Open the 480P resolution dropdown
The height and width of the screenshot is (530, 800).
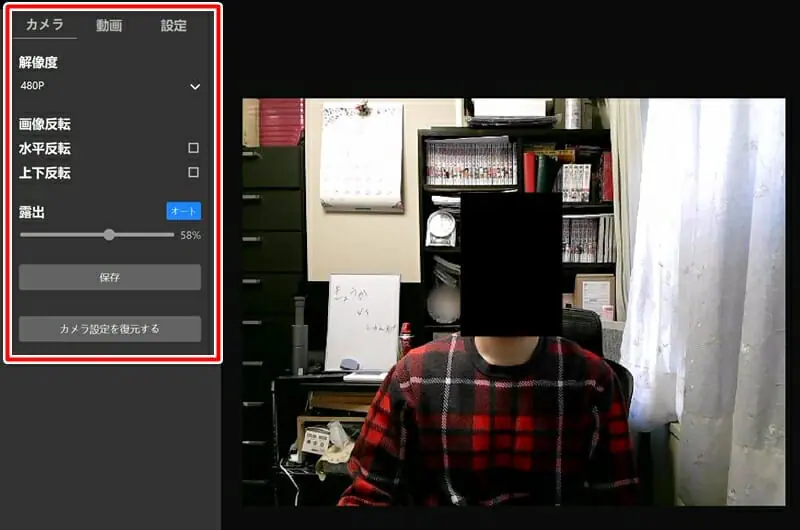point(109,86)
